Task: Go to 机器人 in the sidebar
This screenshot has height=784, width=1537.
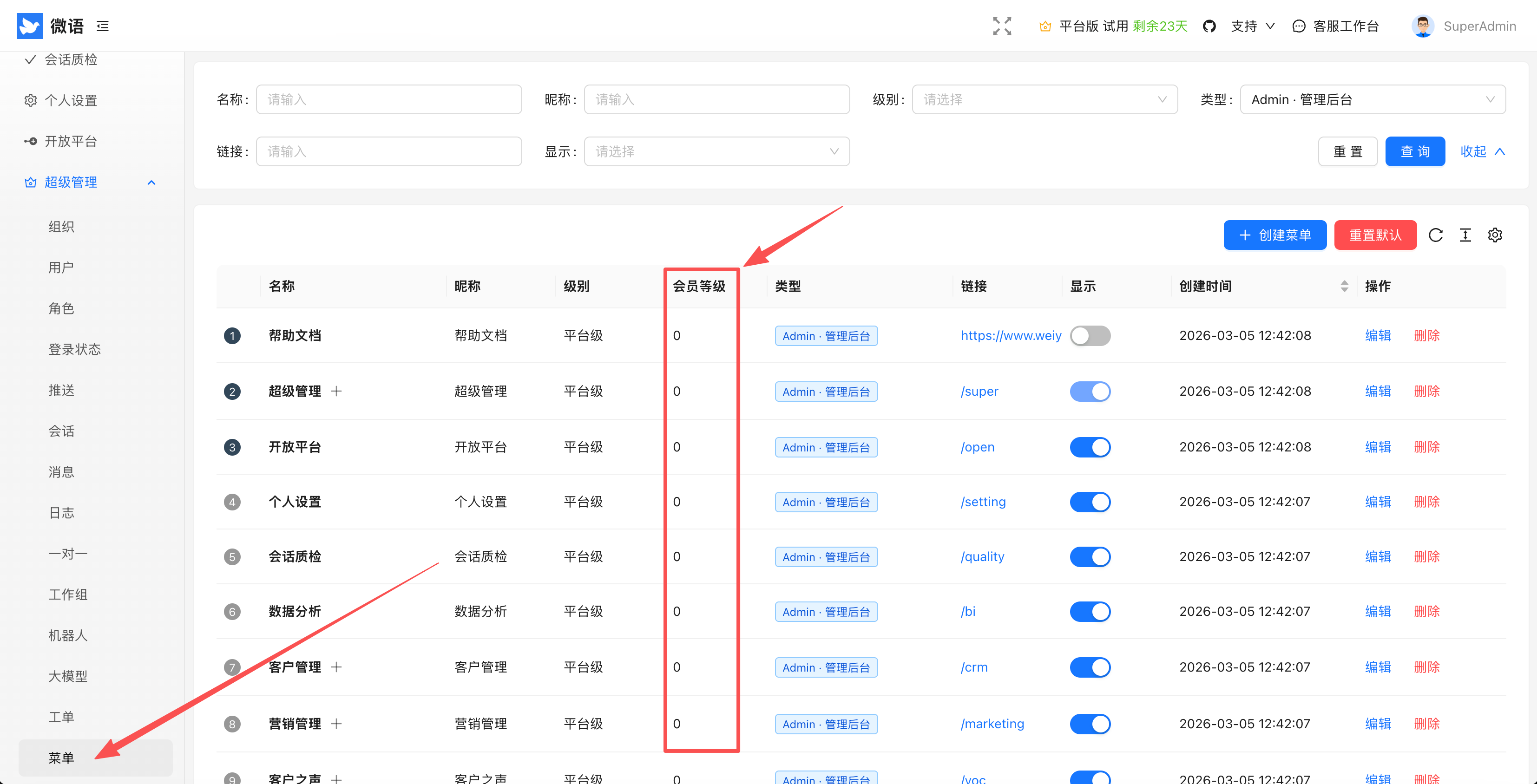Action: click(68, 635)
